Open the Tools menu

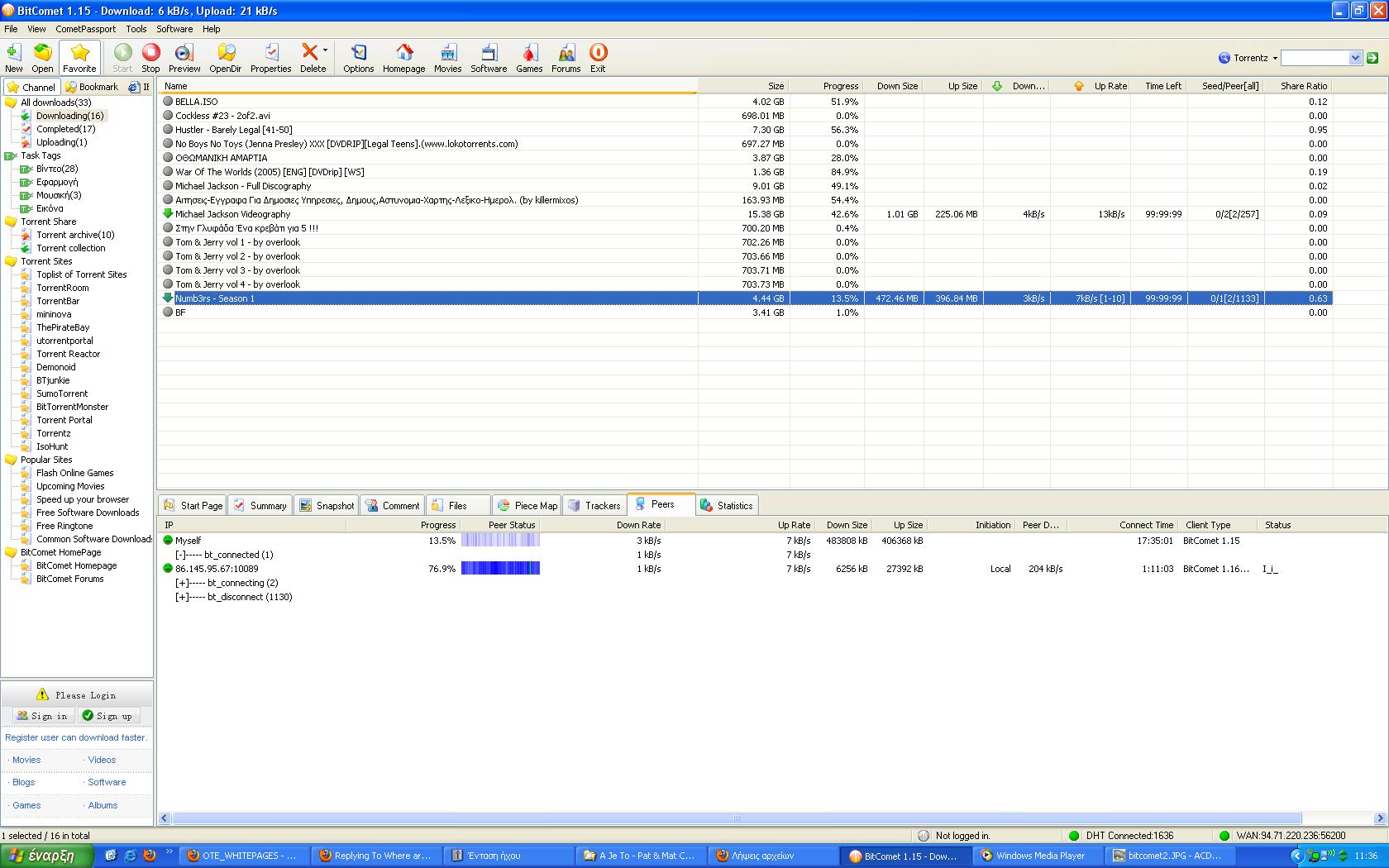point(136,29)
